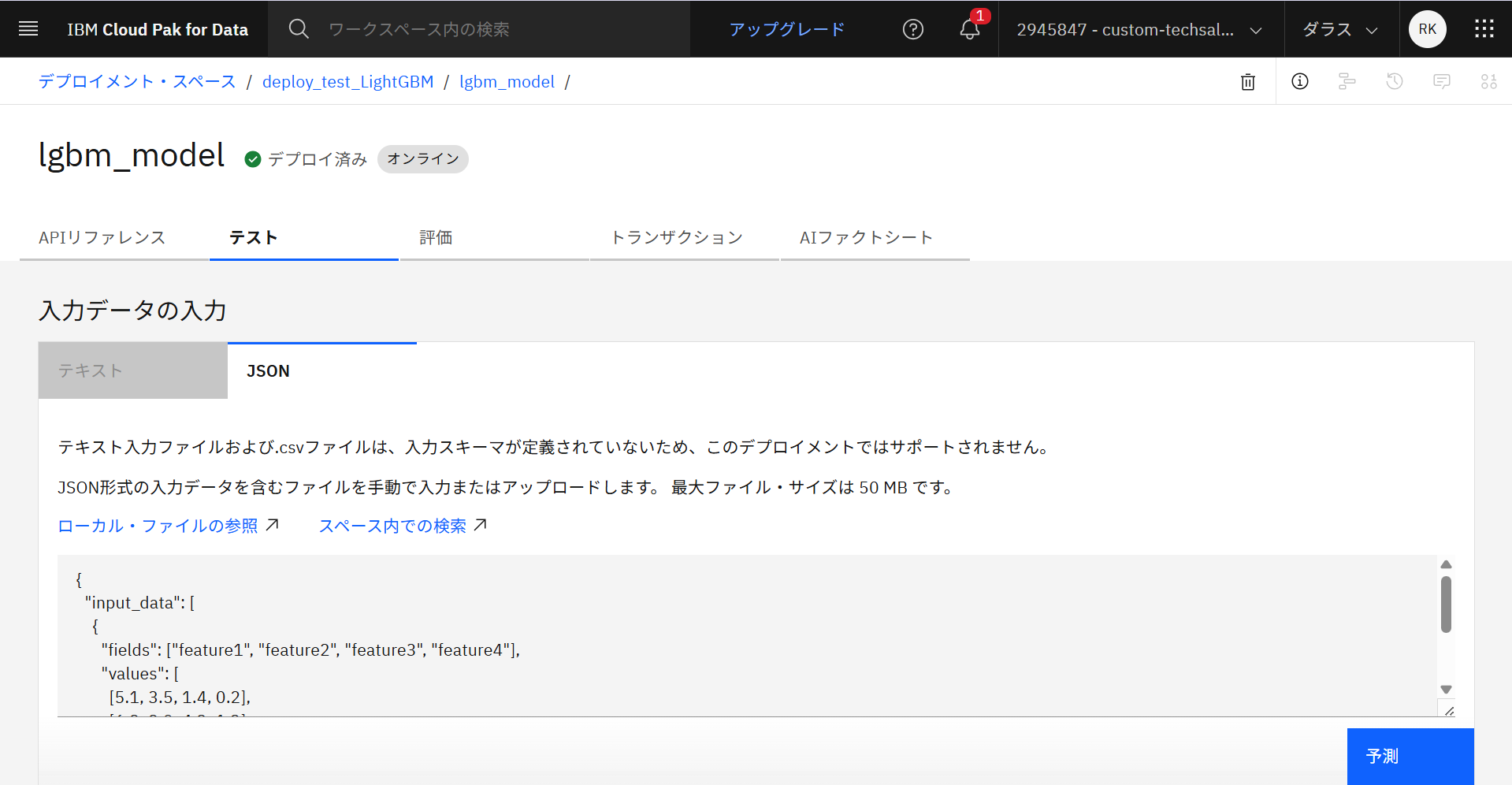Click the "input_data" line in JSON editor
Screen dimensions: 1512x785
click(x=140, y=602)
